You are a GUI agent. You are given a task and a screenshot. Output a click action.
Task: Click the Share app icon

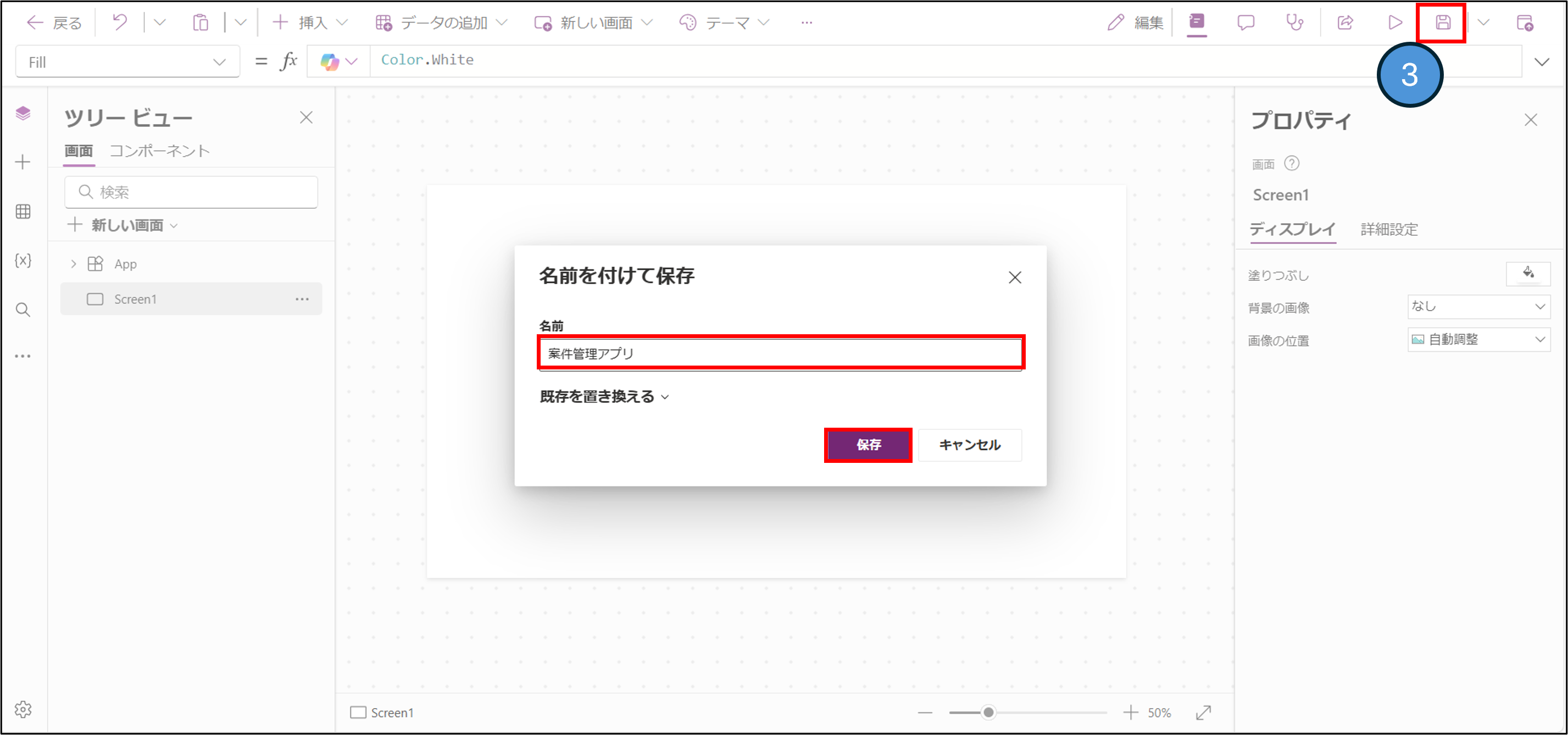(x=1344, y=23)
